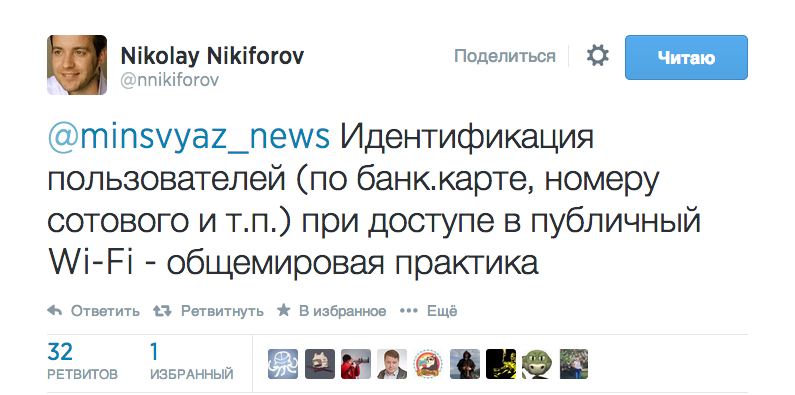Click the reply arrow icon
The height and width of the screenshot is (395, 795).
[x=54, y=310]
